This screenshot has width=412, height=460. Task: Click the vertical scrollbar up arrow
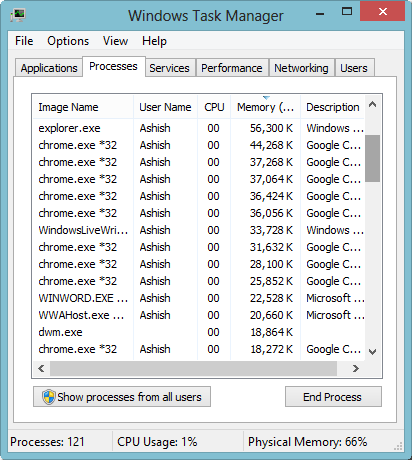point(373,105)
